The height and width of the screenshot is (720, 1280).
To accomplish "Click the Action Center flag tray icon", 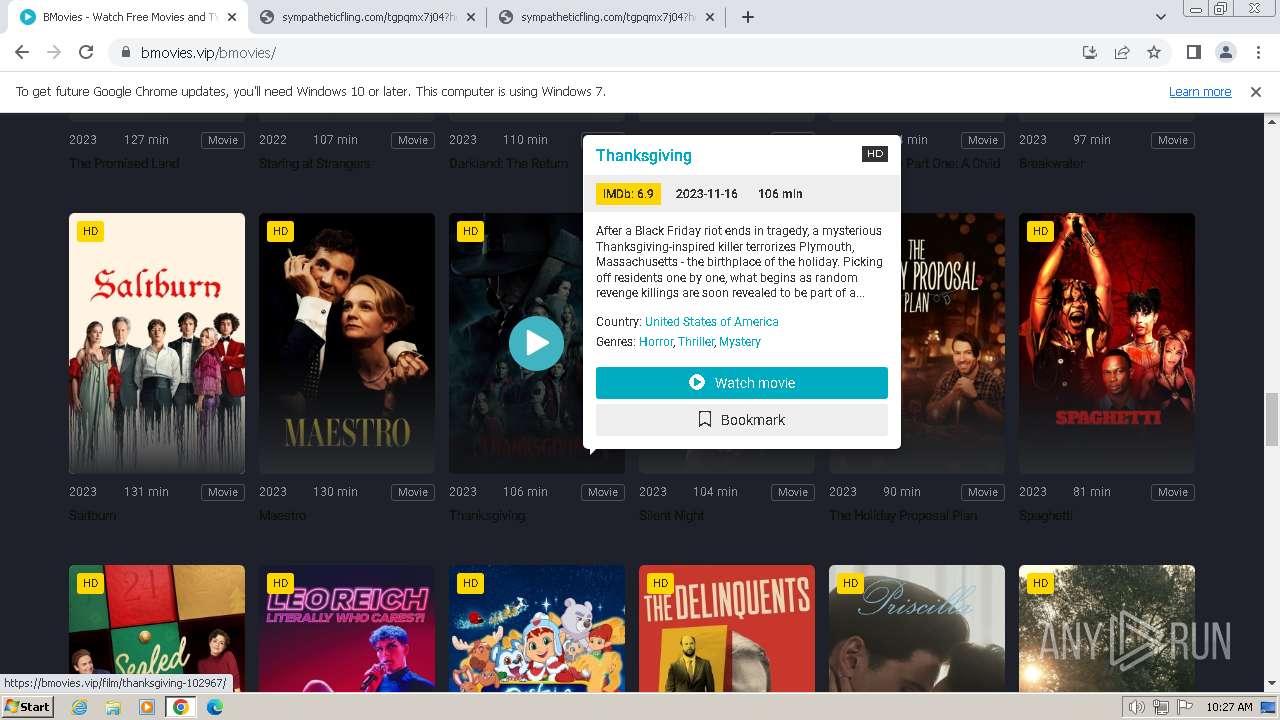I will tap(1183, 707).
